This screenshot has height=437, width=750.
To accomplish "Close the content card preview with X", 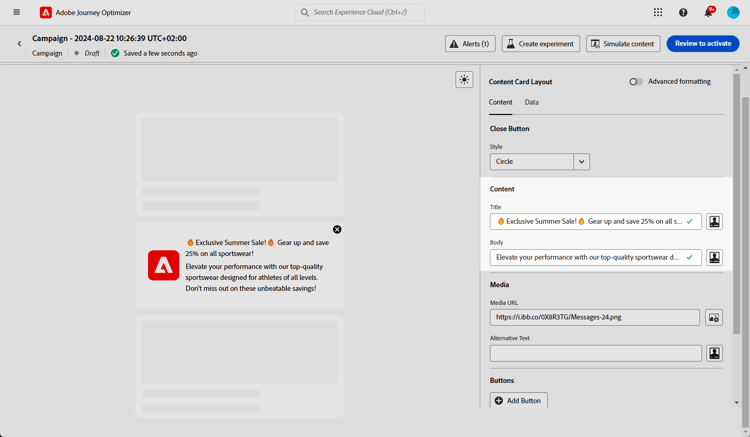I will coord(337,229).
